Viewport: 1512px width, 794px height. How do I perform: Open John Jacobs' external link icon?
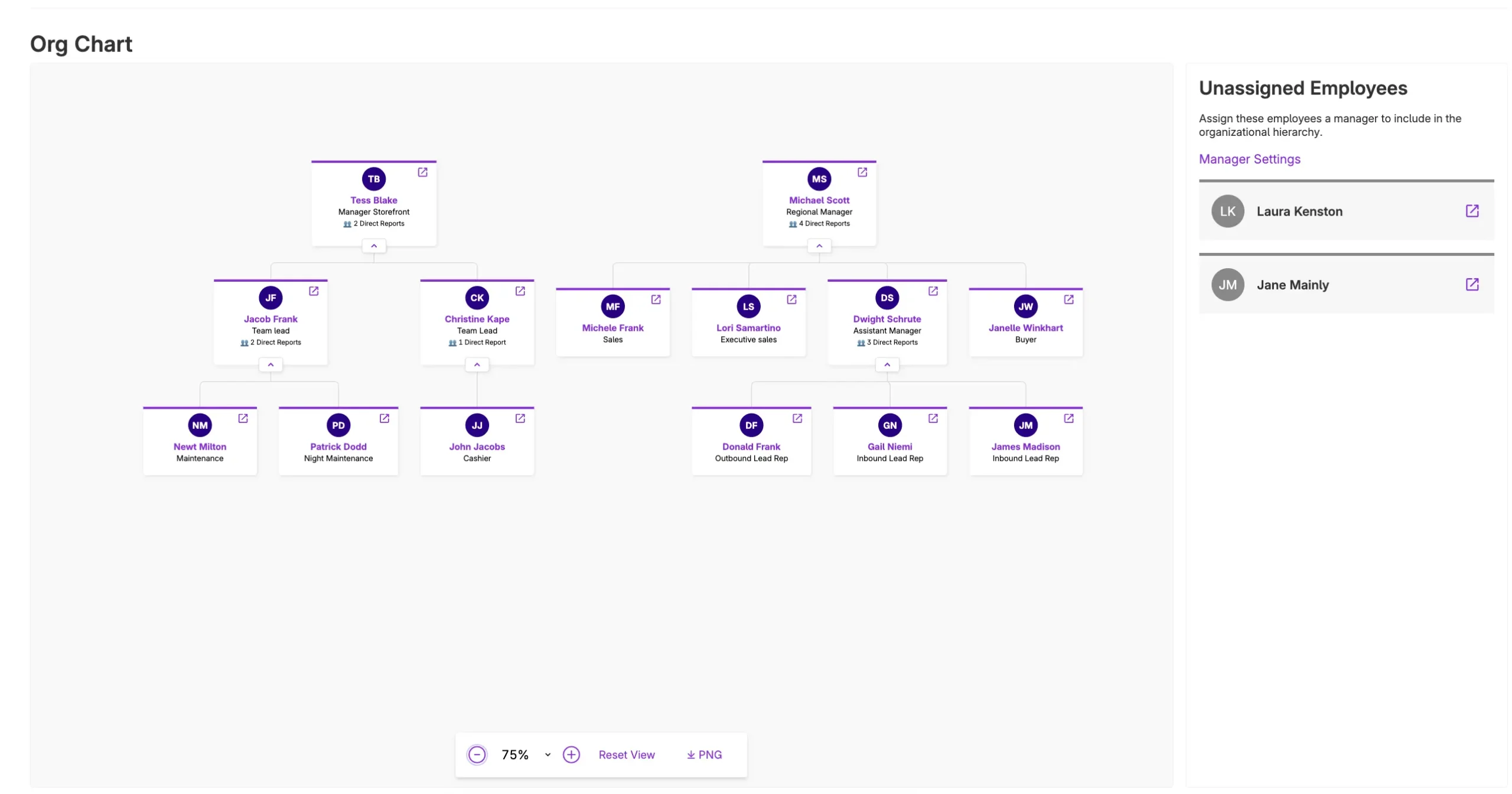520,418
